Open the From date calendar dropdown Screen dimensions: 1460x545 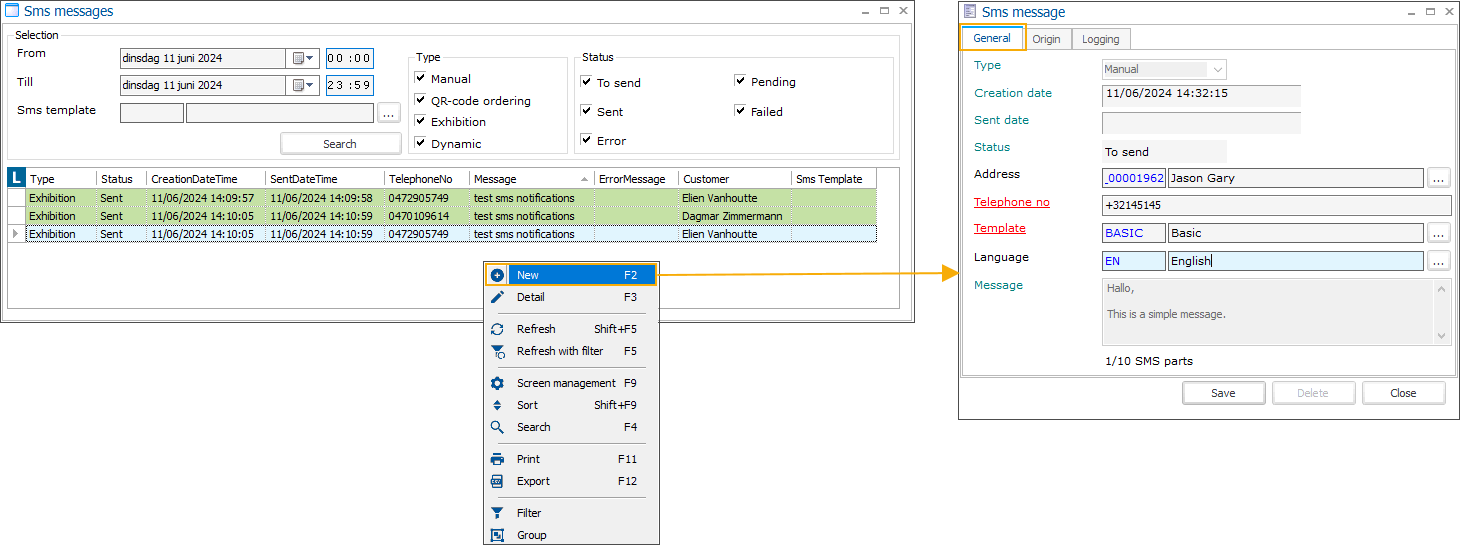303,58
